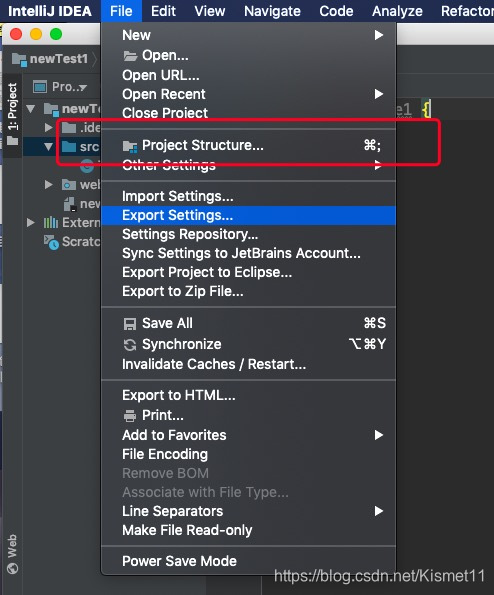Click the Save All floppy icon
Image resolution: width=494 pixels, height=595 pixels.
[x=130, y=324]
